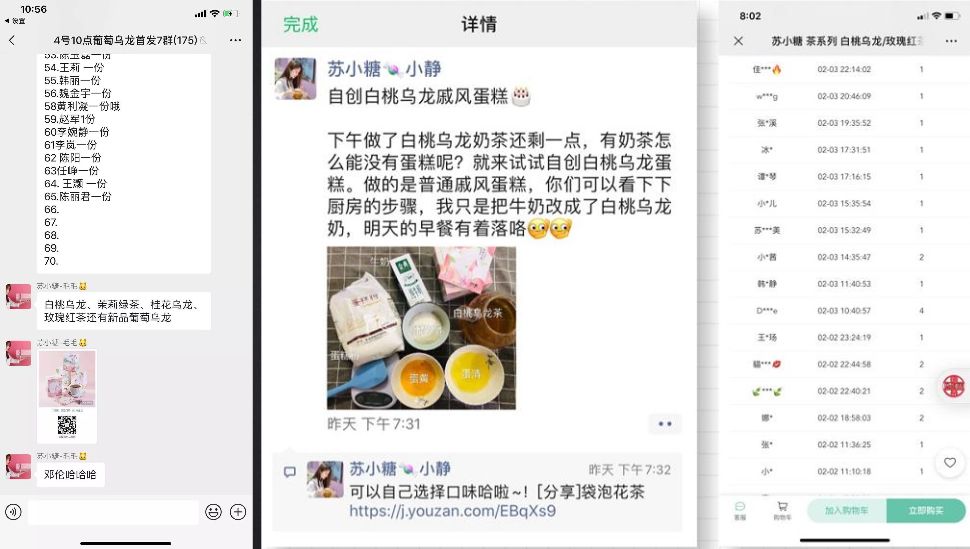Tap 苏小糖 小静 profile avatar in post
This screenshot has height=549, width=970.
tap(295, 79)
